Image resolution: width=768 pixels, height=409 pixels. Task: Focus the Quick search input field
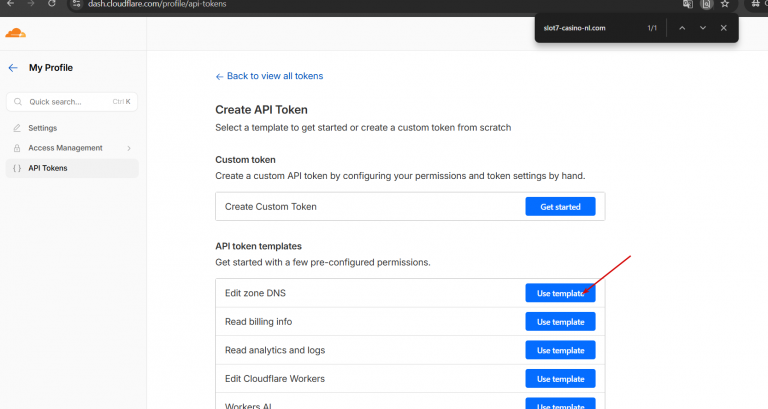pos(72,102)
